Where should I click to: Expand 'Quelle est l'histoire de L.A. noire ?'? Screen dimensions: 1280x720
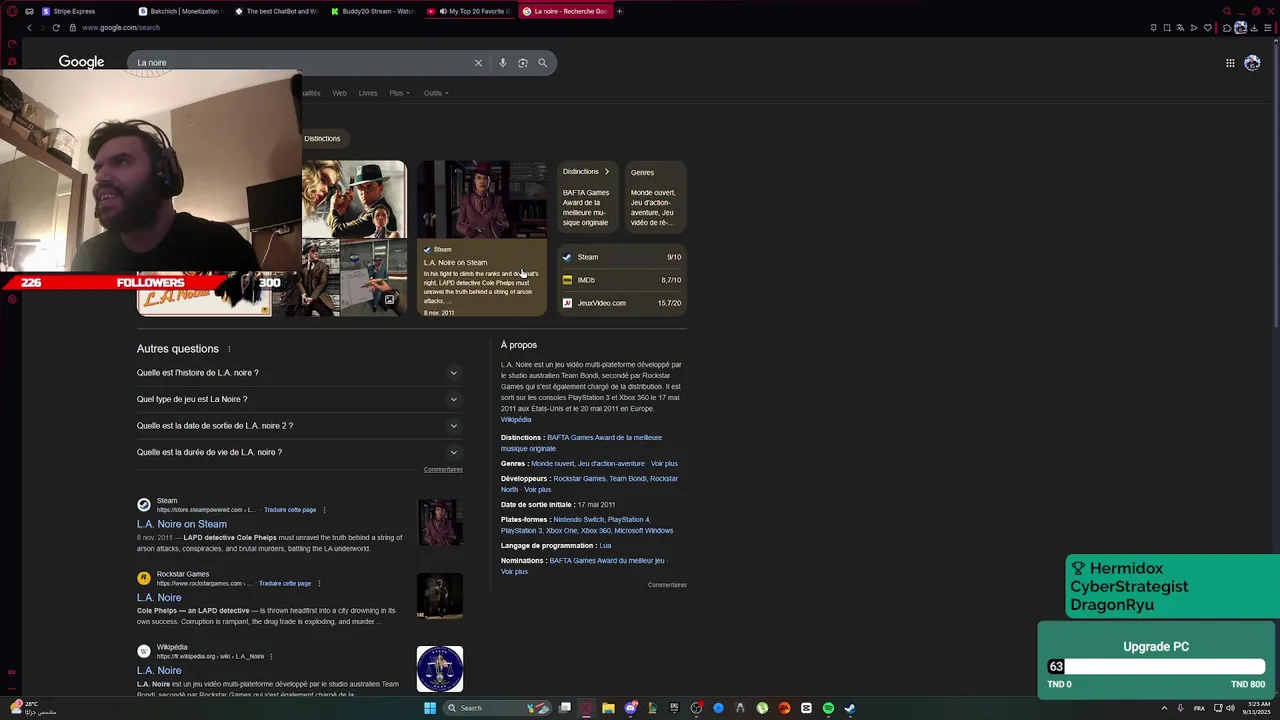(x=299, y=373)
